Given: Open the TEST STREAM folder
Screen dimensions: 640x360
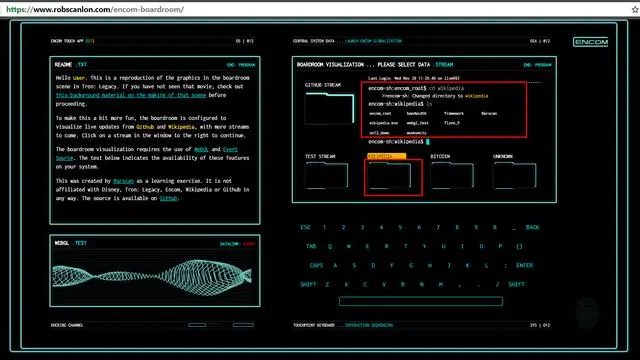Looking at the screenshot, I should [x=327, y=176].
